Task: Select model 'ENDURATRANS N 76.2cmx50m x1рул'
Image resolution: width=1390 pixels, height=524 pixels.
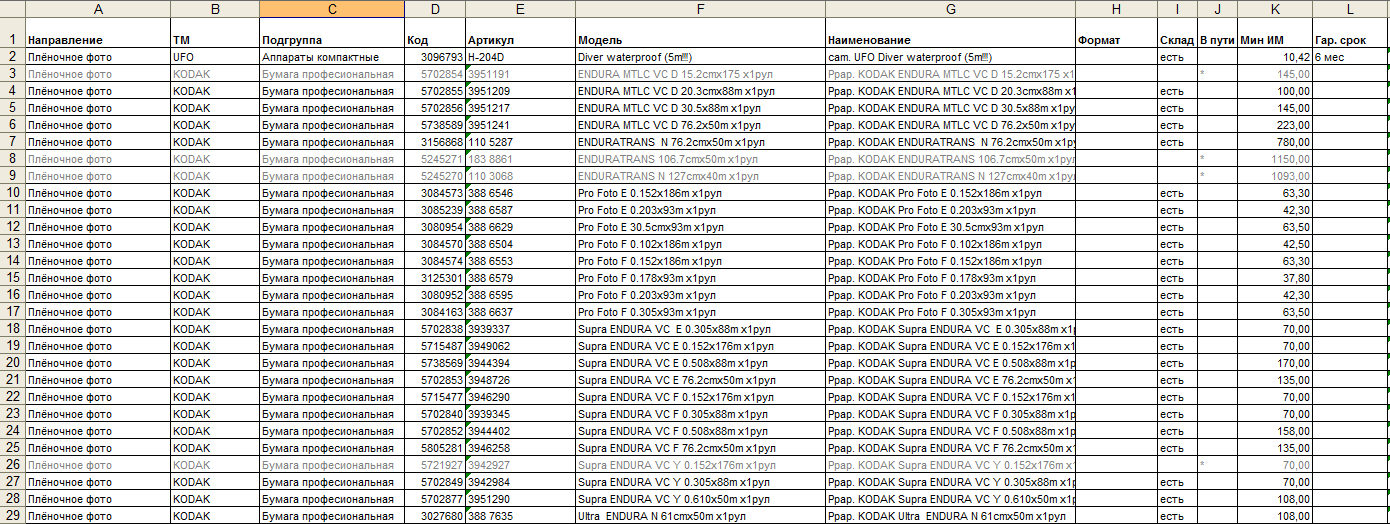Action: coord(700,141)
